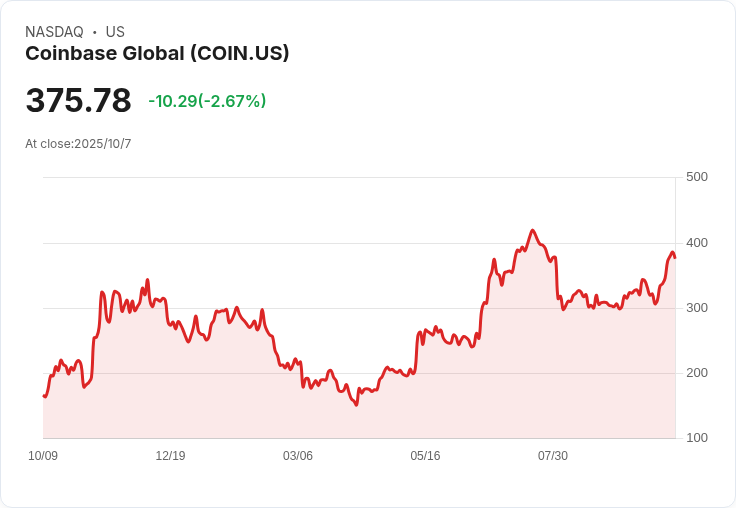Click the US market label

click(115, 32)
